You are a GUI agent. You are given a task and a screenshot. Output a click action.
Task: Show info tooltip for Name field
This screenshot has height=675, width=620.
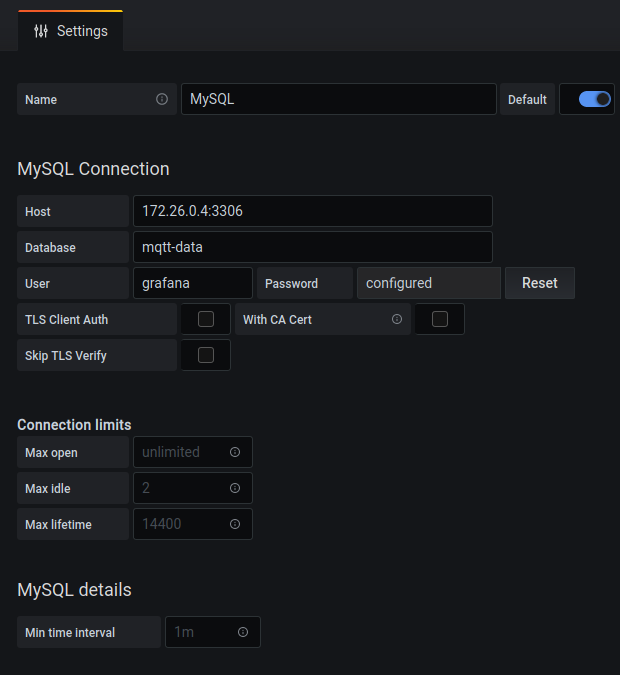point(162,99)
